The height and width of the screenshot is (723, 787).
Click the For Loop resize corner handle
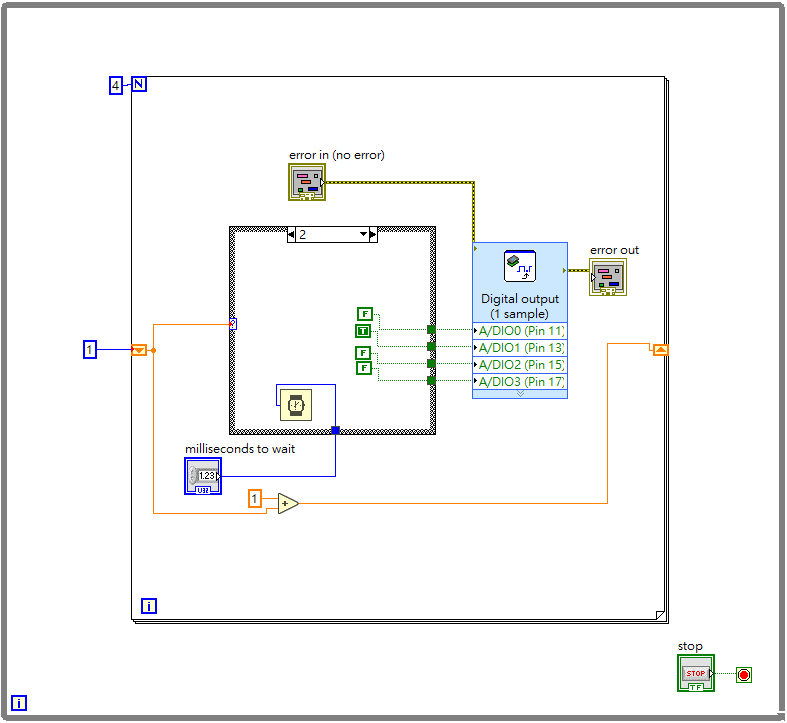[660, 615]
